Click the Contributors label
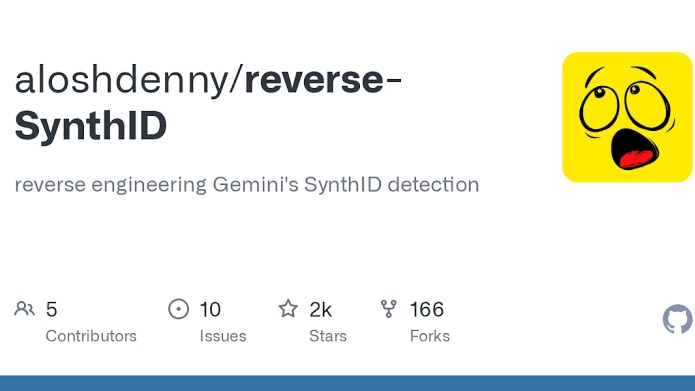 [x=91, y=336]
